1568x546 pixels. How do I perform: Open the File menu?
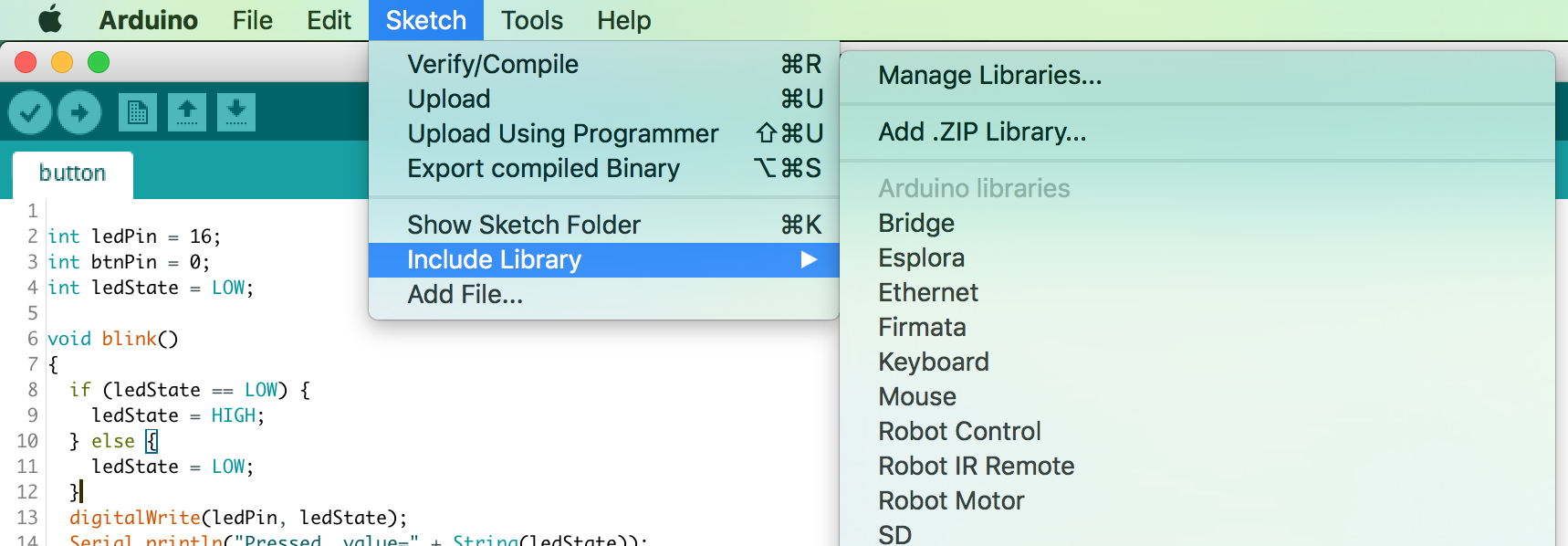[x=253, y=20]
